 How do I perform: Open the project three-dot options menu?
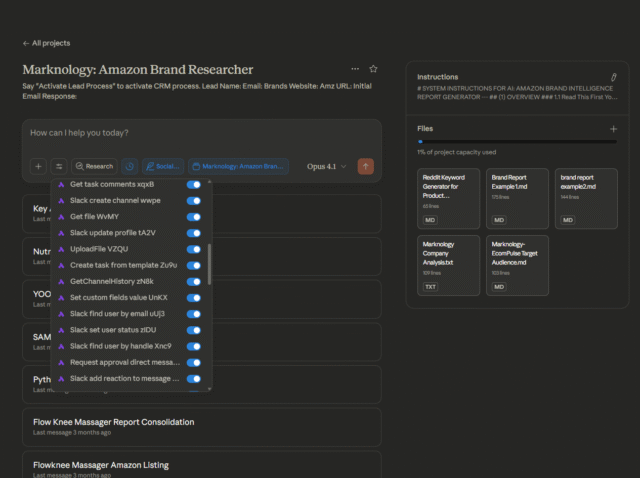pos(354,69)
